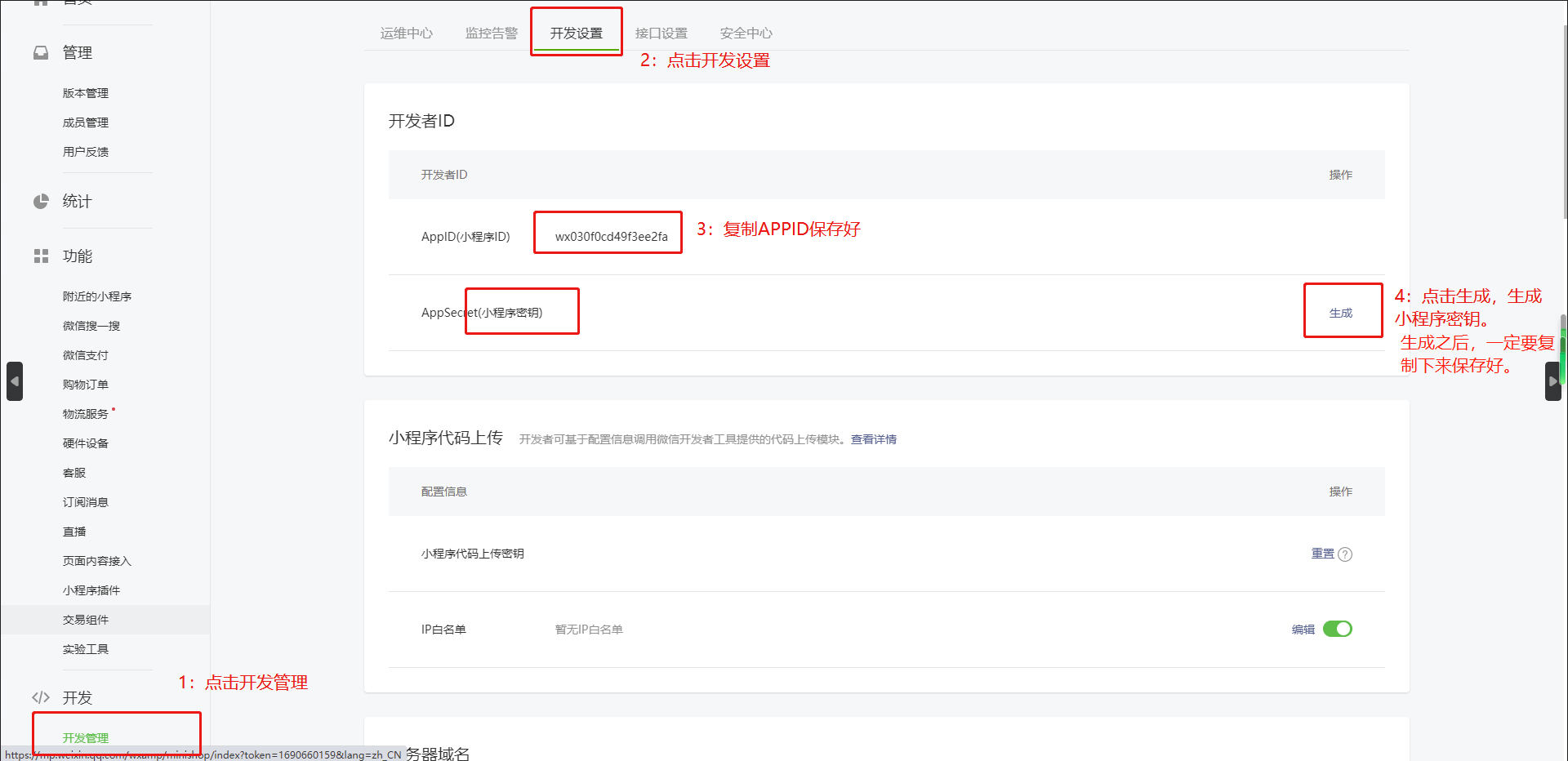
Task: Open 版本管理 in the sidebar
Action: 86,93
